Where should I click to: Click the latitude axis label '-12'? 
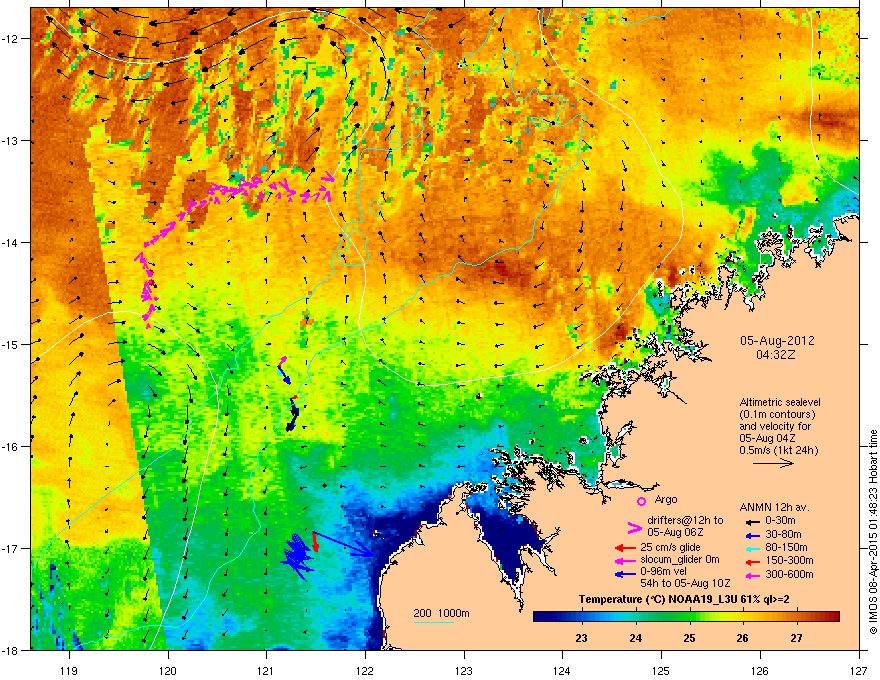[x=10, y=39]
